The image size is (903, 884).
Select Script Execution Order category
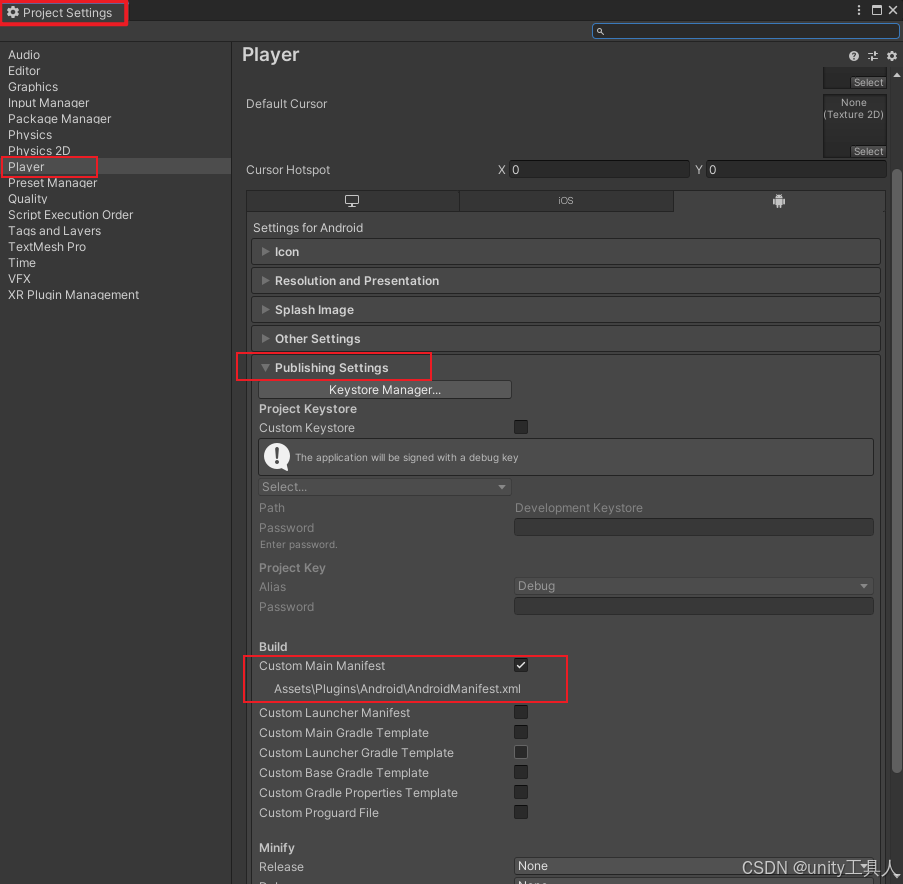[70, 215]
